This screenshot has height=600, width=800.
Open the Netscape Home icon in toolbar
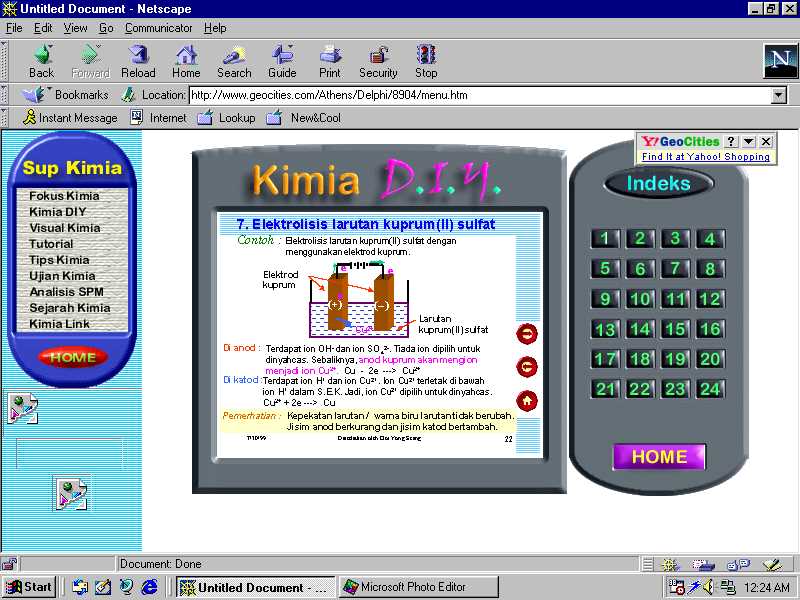point(186,61)
